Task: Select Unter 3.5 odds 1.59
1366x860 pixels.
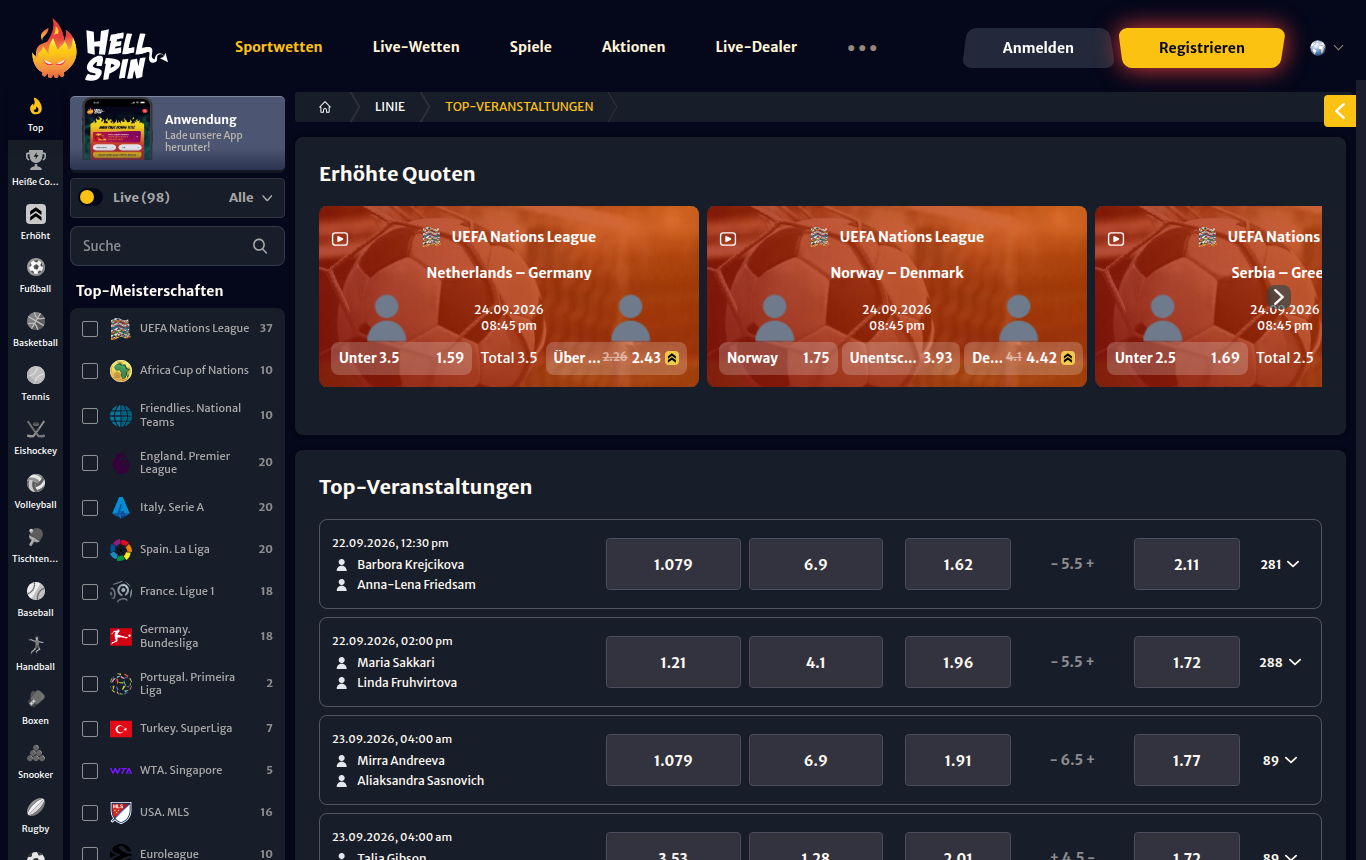Action: pos(401,358)
